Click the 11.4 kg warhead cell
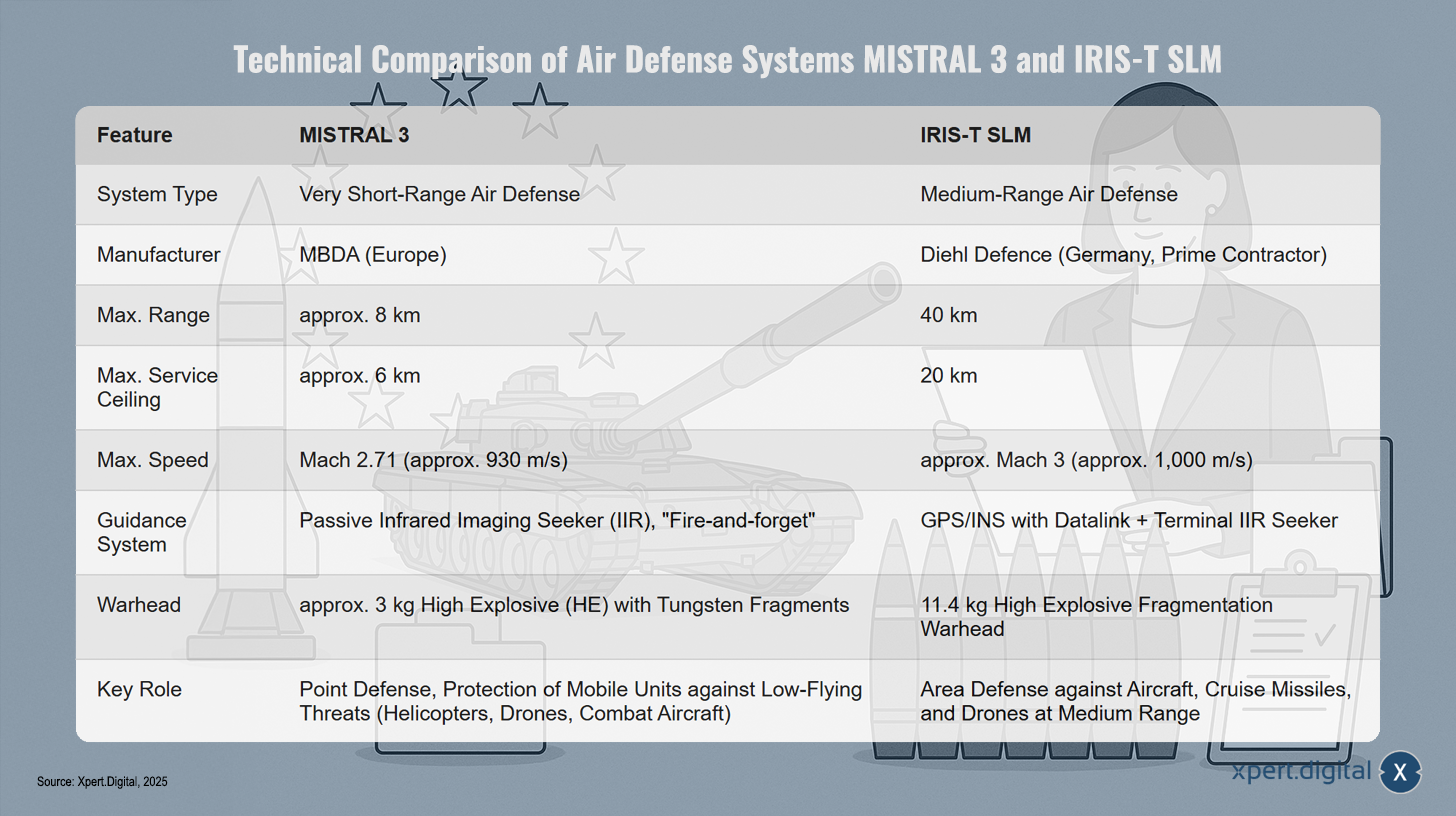 1096,617
